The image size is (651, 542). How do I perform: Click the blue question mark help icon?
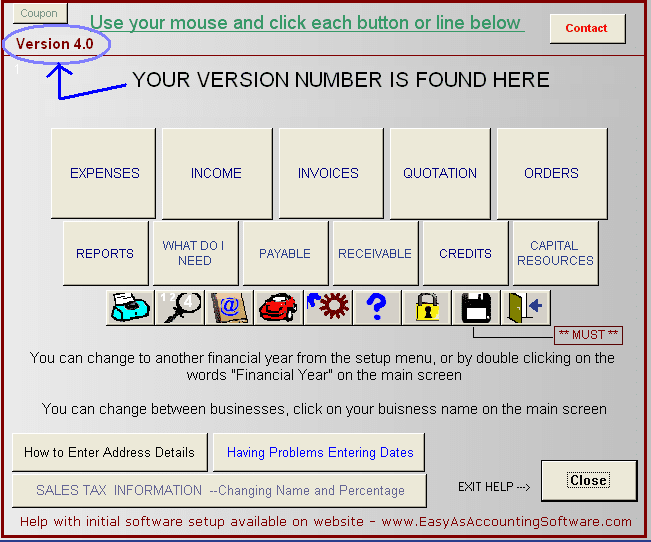[x=377, y=307]
